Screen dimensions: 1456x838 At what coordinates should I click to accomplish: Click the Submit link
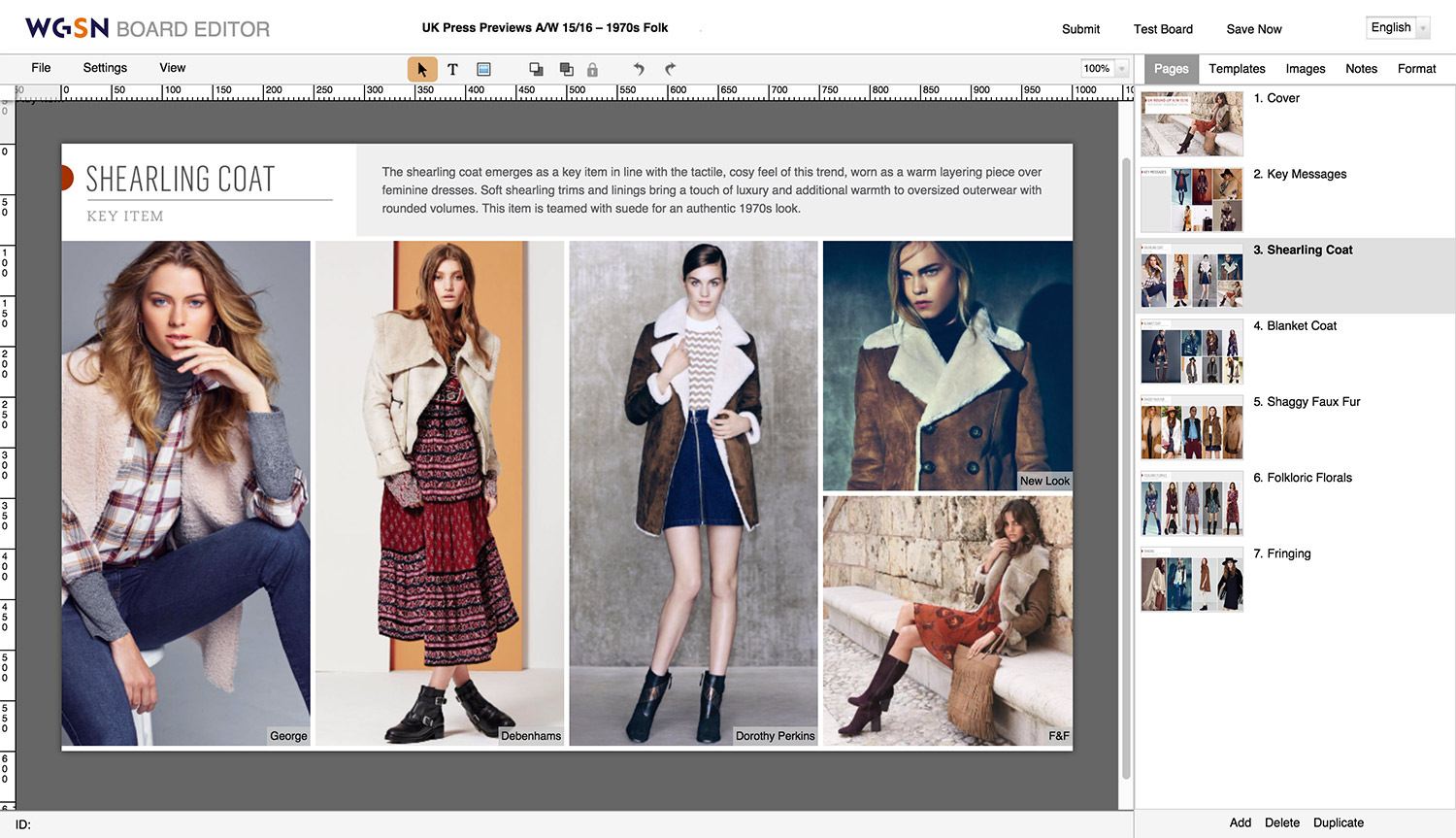1080,29
